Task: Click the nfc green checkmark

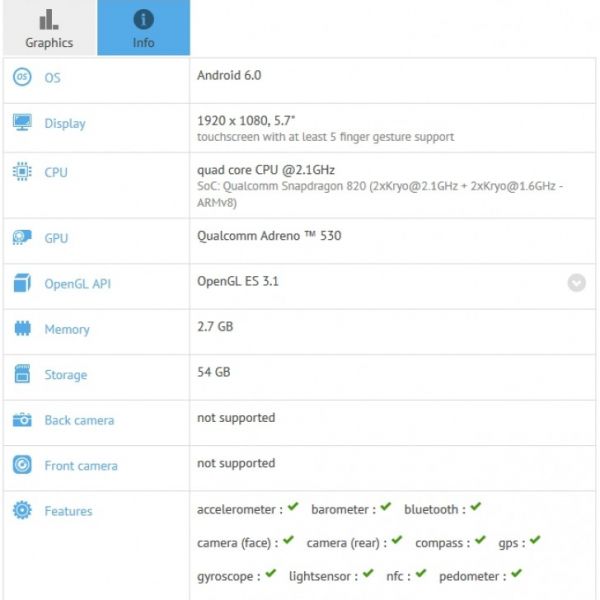Action: click(x=421, y=575)
